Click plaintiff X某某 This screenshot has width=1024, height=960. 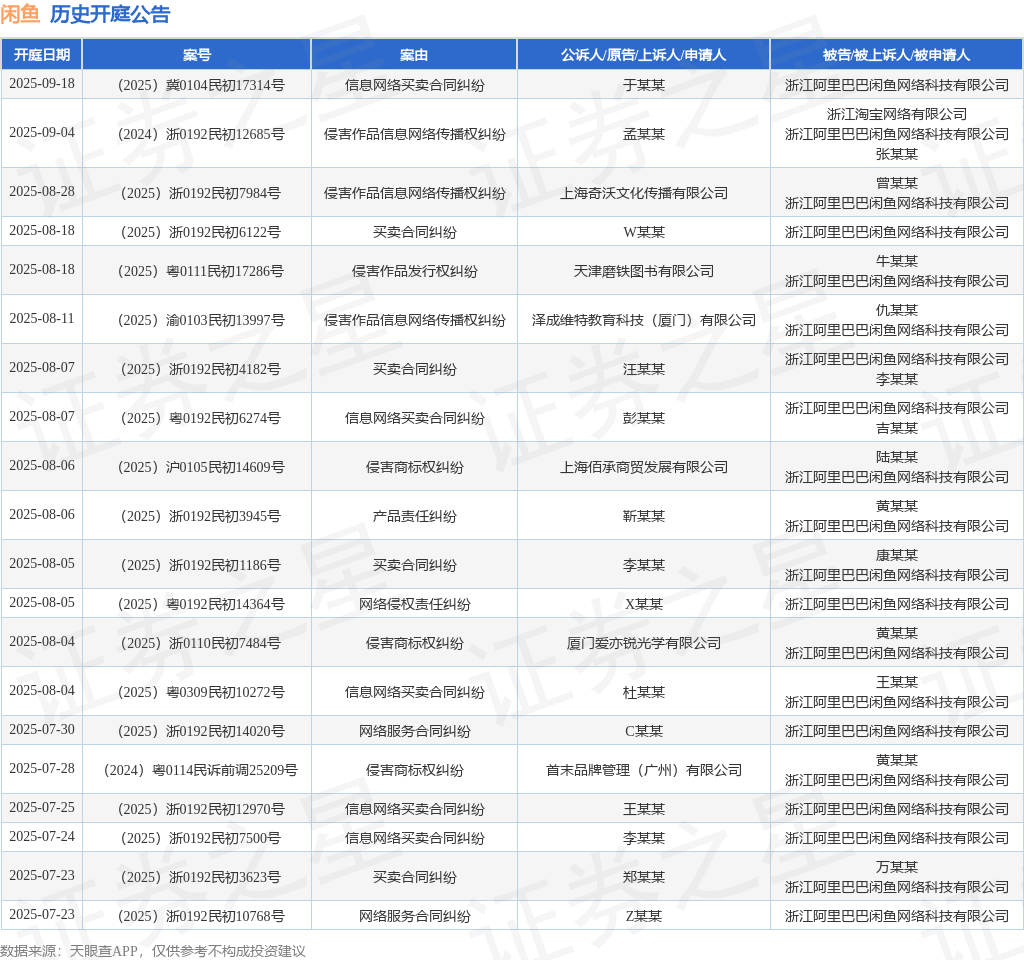point(644,604)
